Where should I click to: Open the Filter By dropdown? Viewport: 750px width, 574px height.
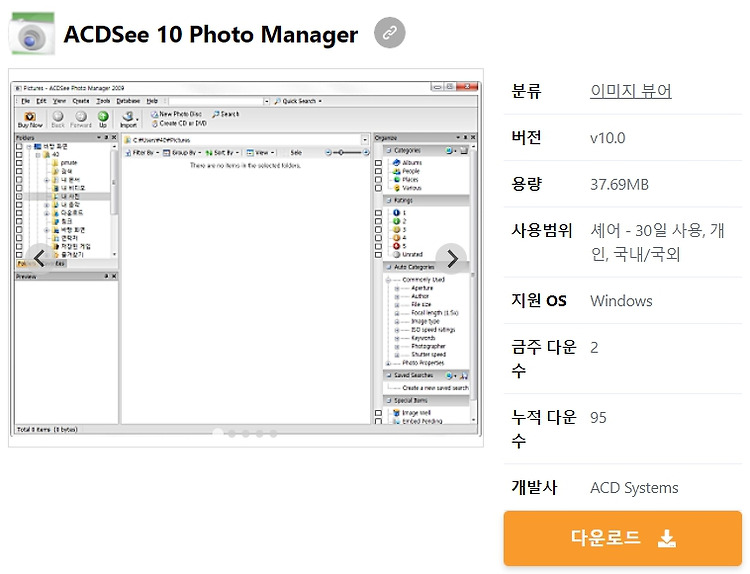[x=142, y=153]
